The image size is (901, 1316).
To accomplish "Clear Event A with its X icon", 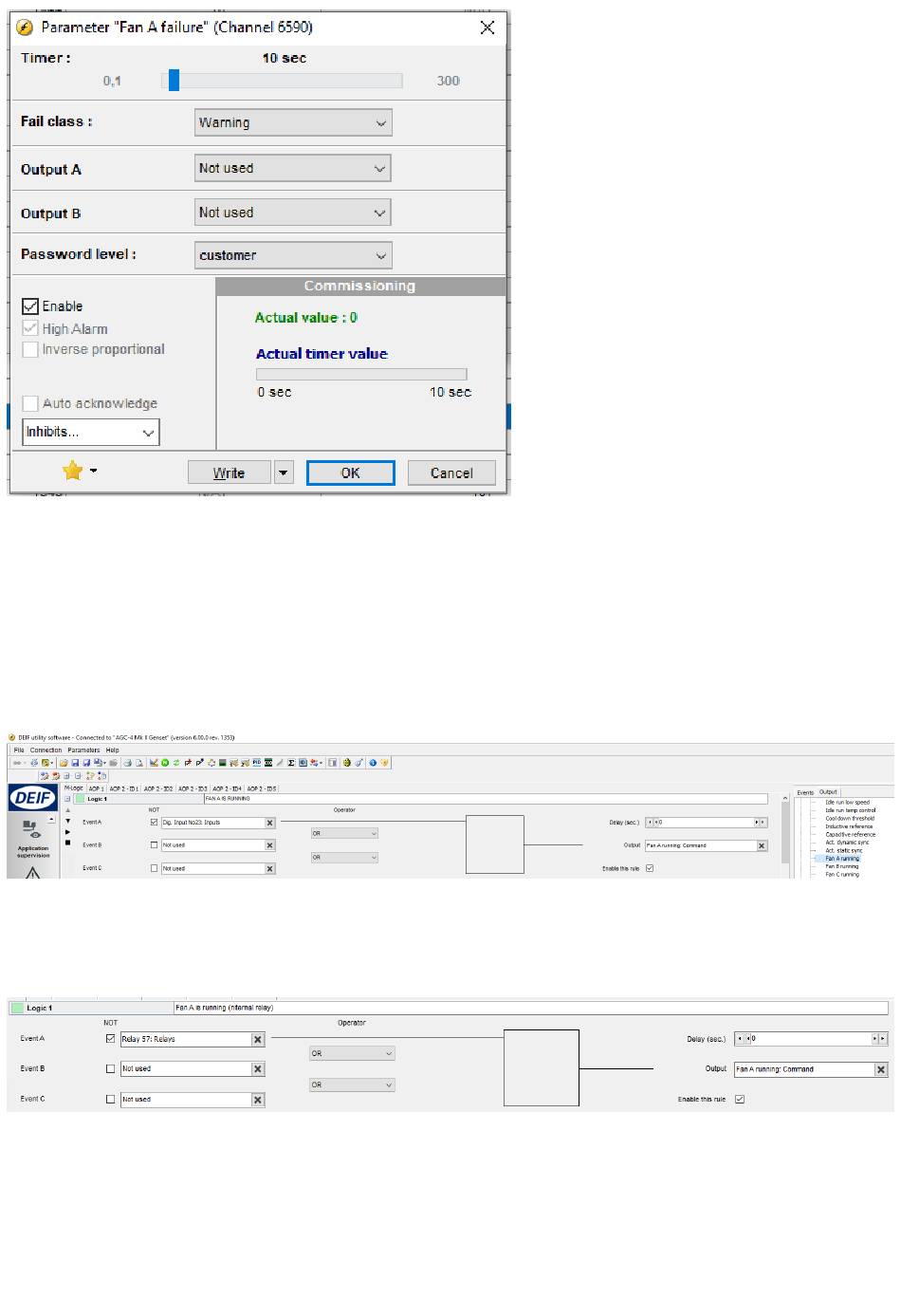I will 269,823.
